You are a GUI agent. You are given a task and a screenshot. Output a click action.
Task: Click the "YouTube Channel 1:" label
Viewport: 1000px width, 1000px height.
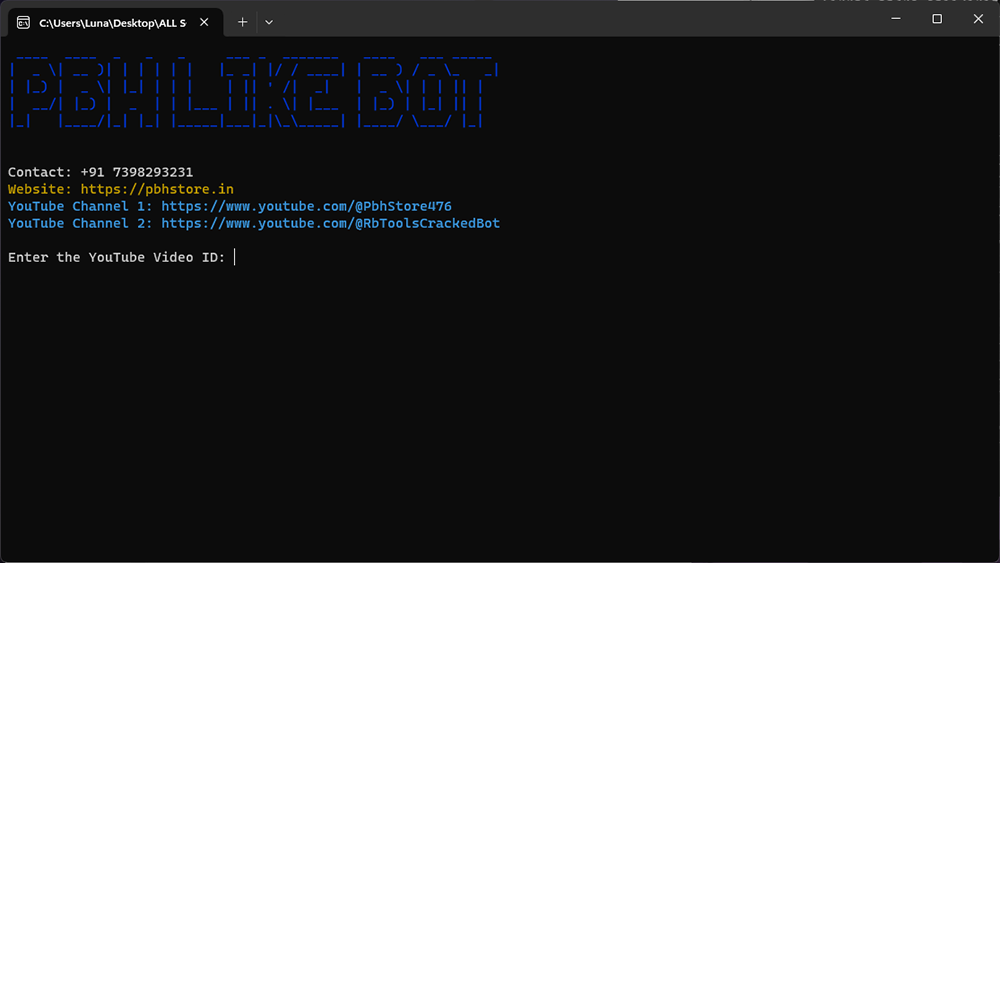point(80,206)
